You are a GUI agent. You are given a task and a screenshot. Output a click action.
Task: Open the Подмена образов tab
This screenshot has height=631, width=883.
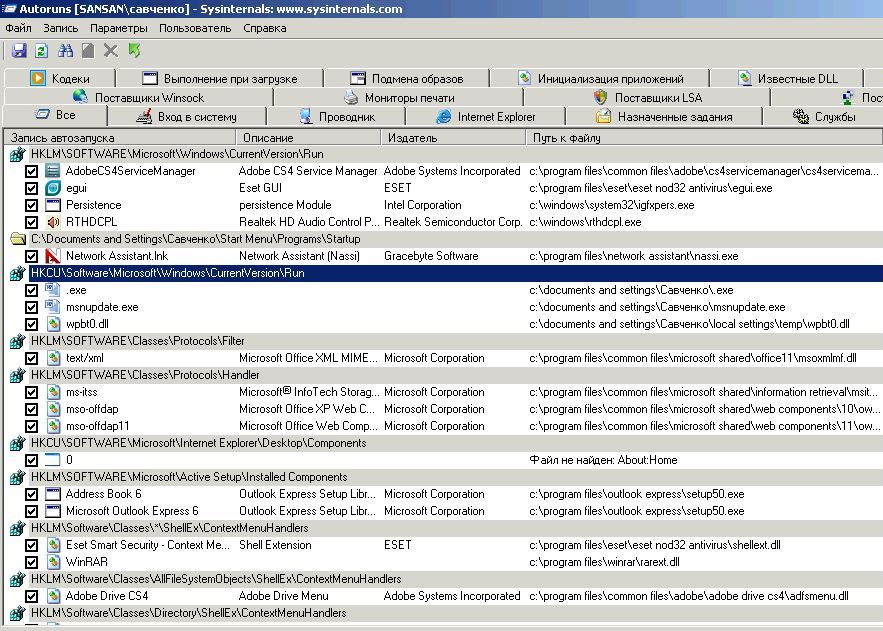click(407, 78)
